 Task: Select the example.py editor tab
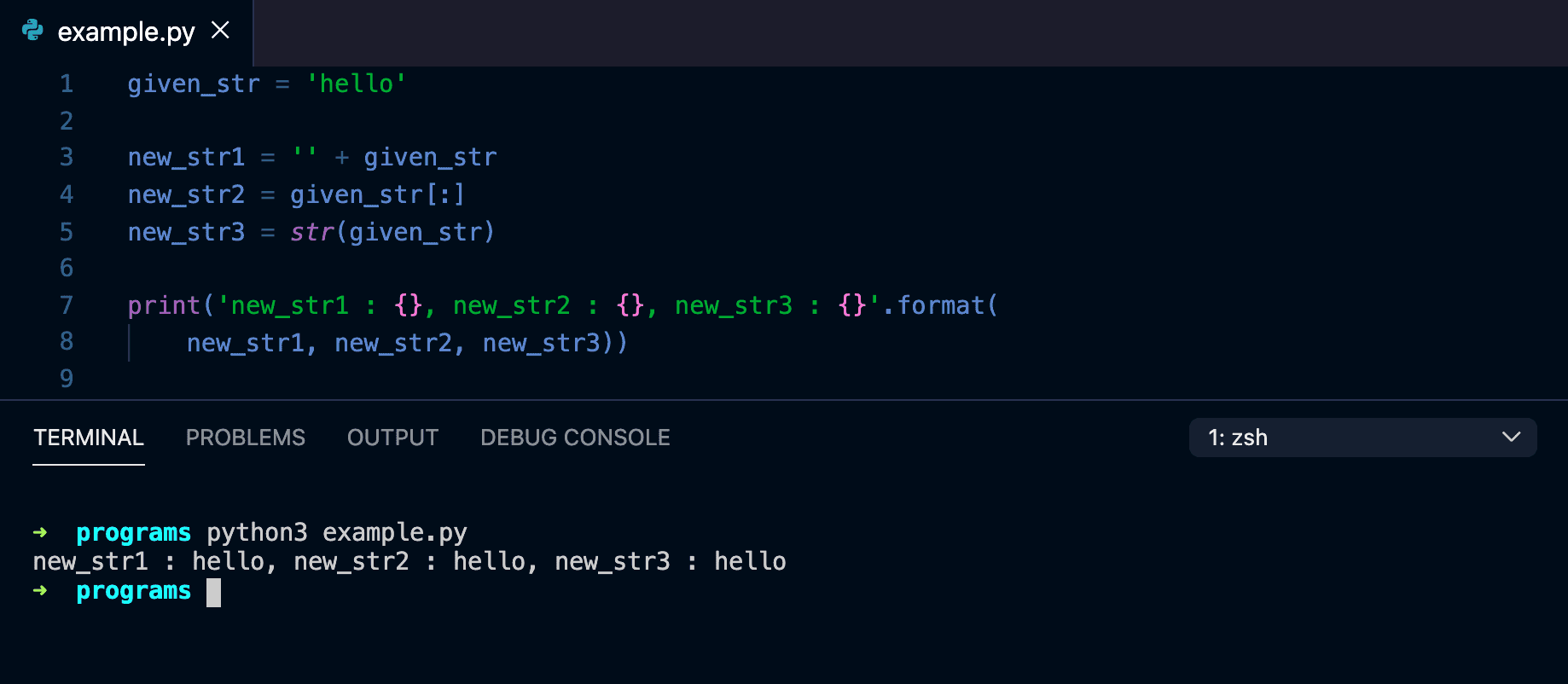click(x=126, y=32)
